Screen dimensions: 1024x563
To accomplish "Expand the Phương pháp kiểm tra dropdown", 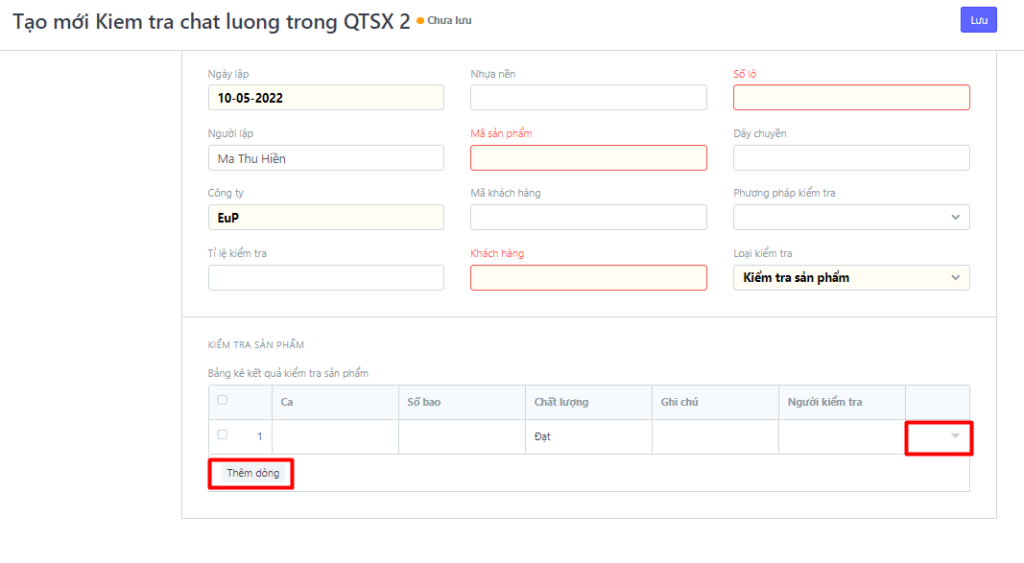I will pyautogui.click(x=851, y=217).
